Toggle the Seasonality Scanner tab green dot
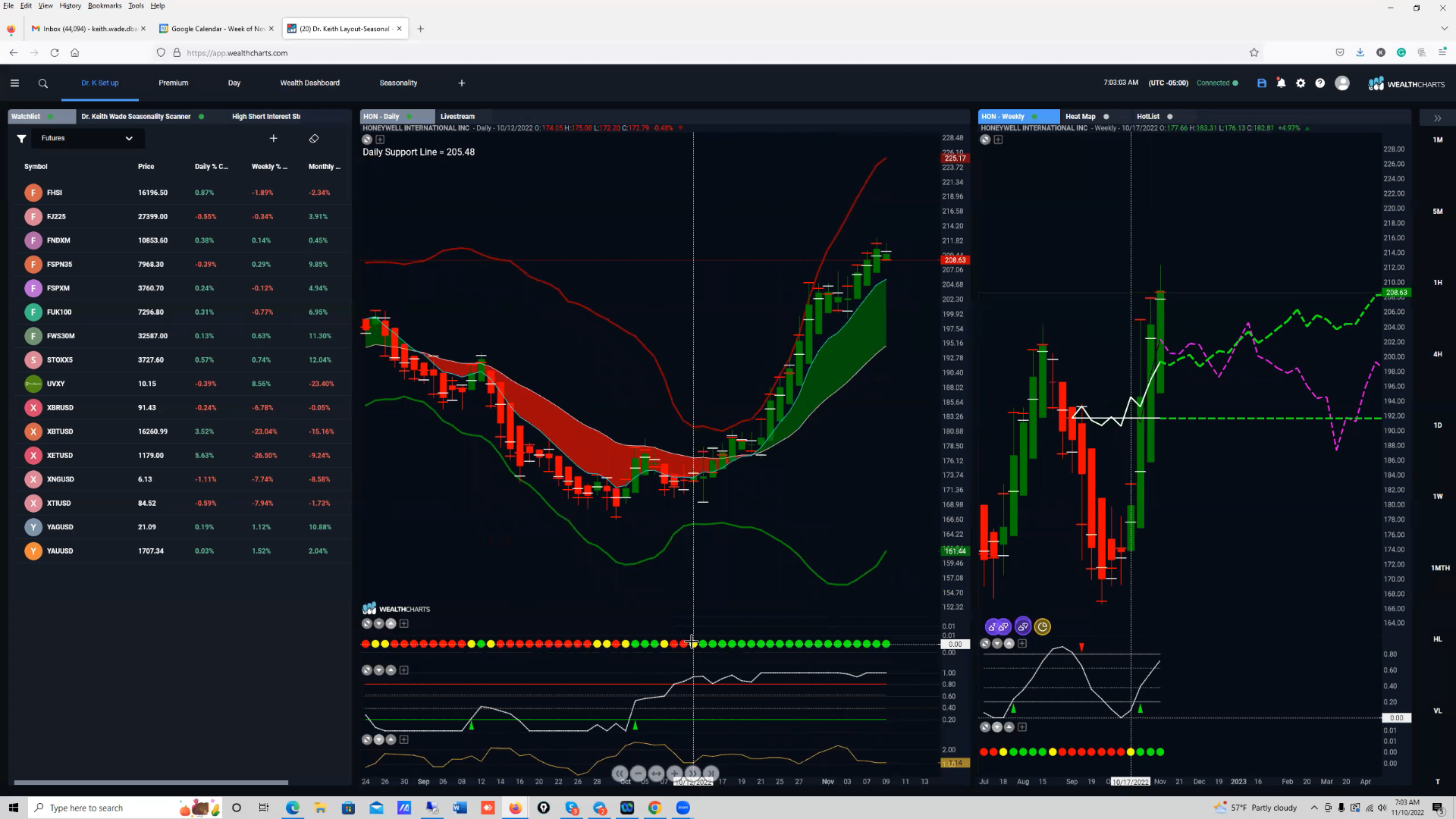This screenshot has height=819, width=1456. point(201,117)
